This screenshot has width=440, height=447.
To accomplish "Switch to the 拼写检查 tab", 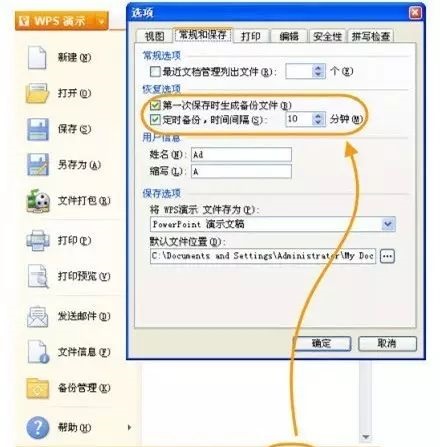I will tap(371, 36).
